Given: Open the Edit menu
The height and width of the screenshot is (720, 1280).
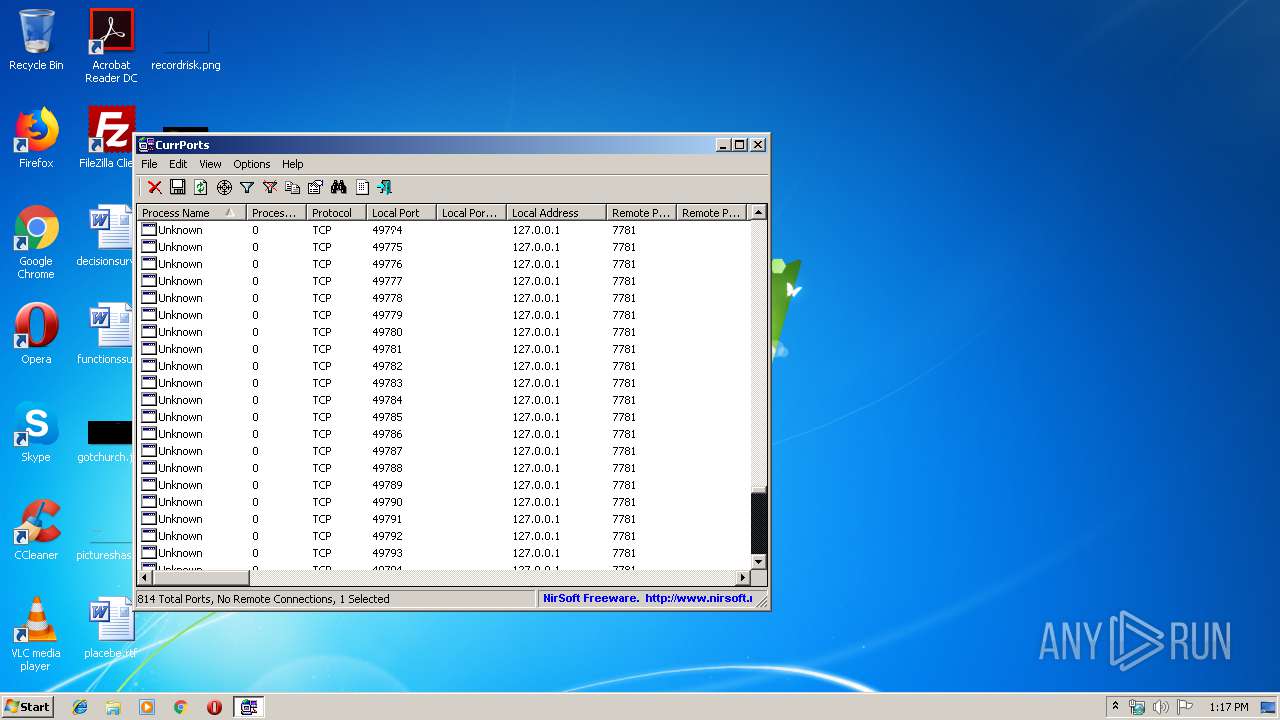Looking at the screenshot, I should click(x=178, y=164).
